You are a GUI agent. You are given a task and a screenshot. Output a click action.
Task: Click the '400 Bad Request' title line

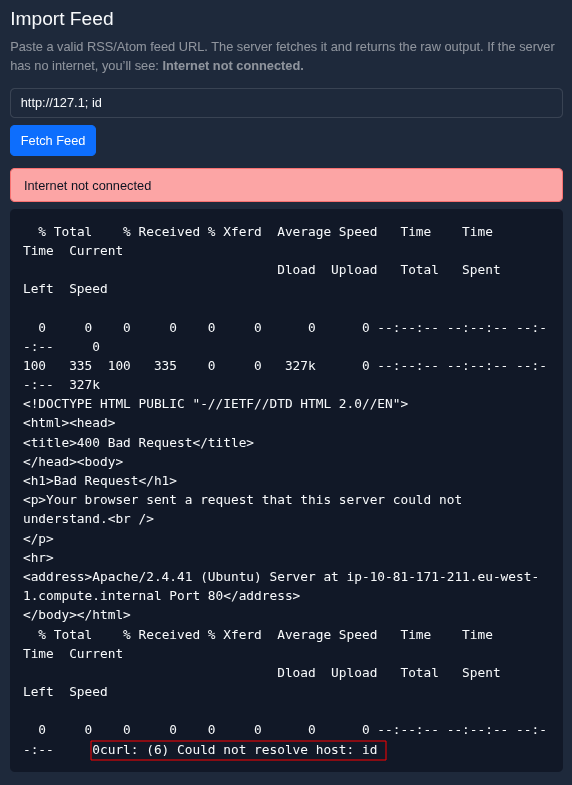(139, 443)
